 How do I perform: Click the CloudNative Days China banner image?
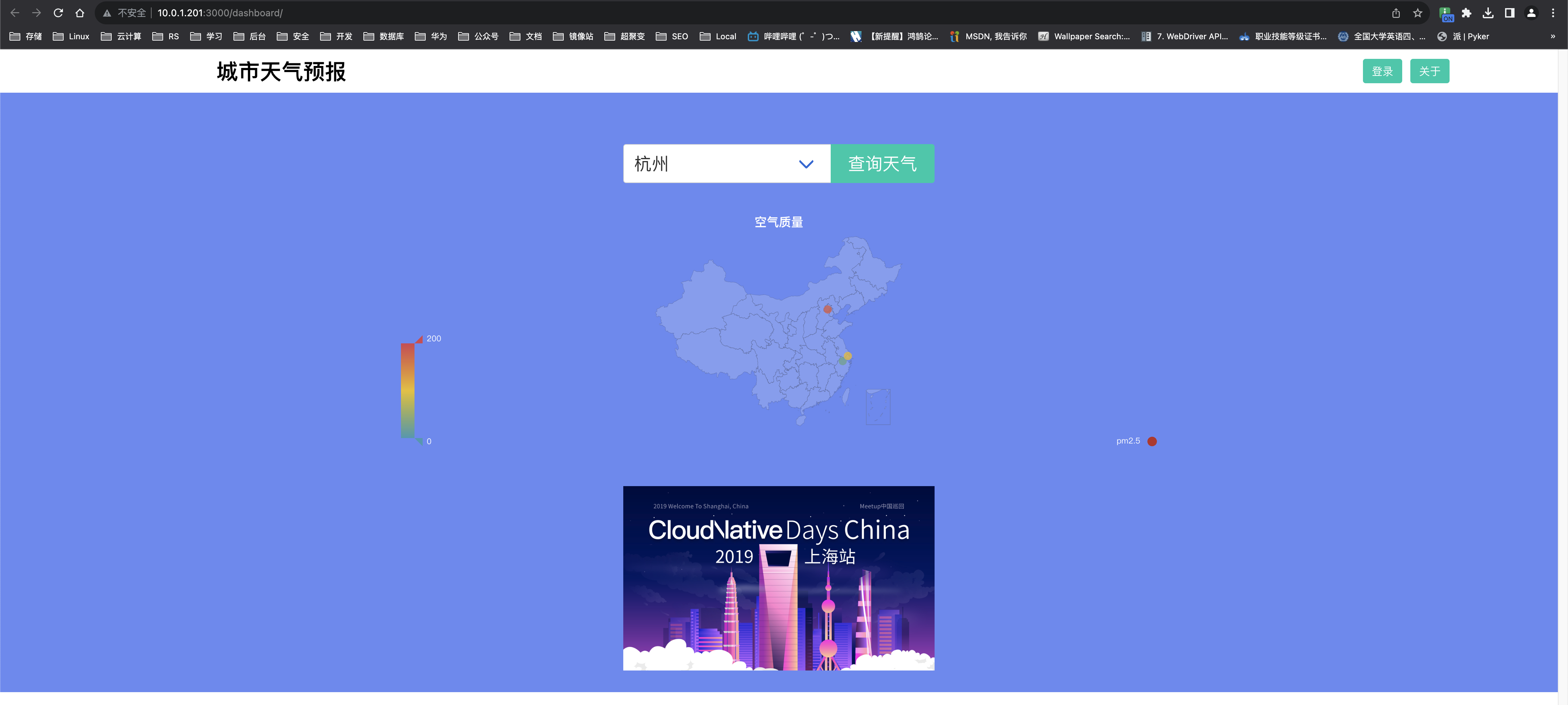[x=779, y=578]
